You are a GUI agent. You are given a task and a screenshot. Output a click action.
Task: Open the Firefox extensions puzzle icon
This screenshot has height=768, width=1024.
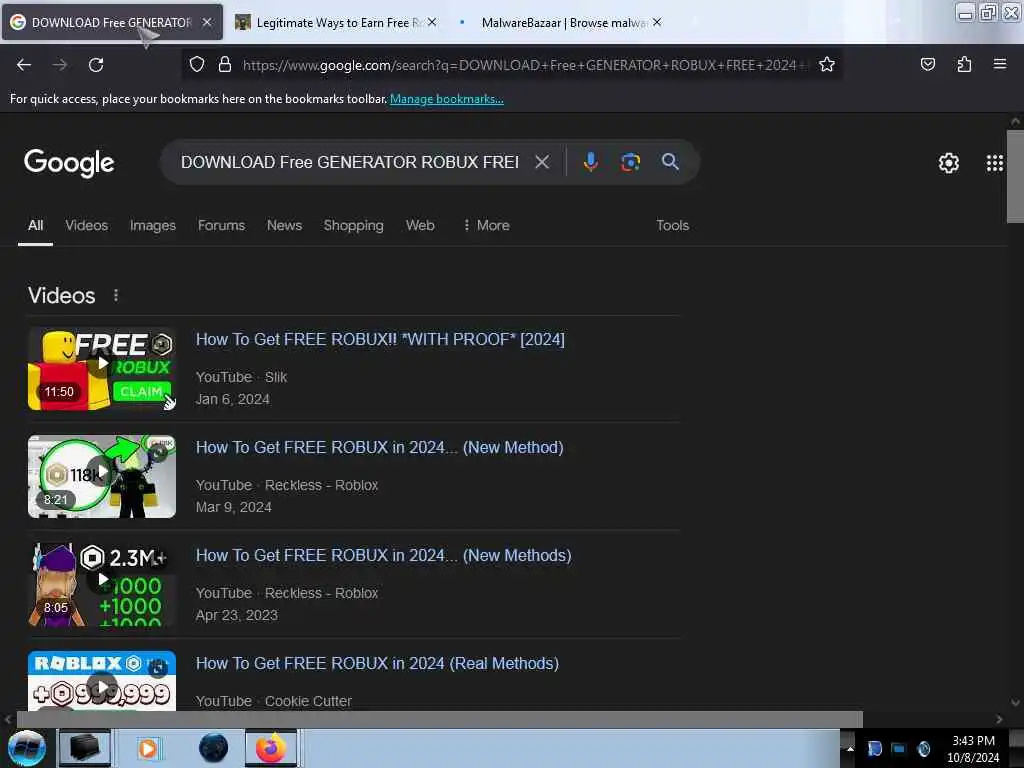pos(964,64)
